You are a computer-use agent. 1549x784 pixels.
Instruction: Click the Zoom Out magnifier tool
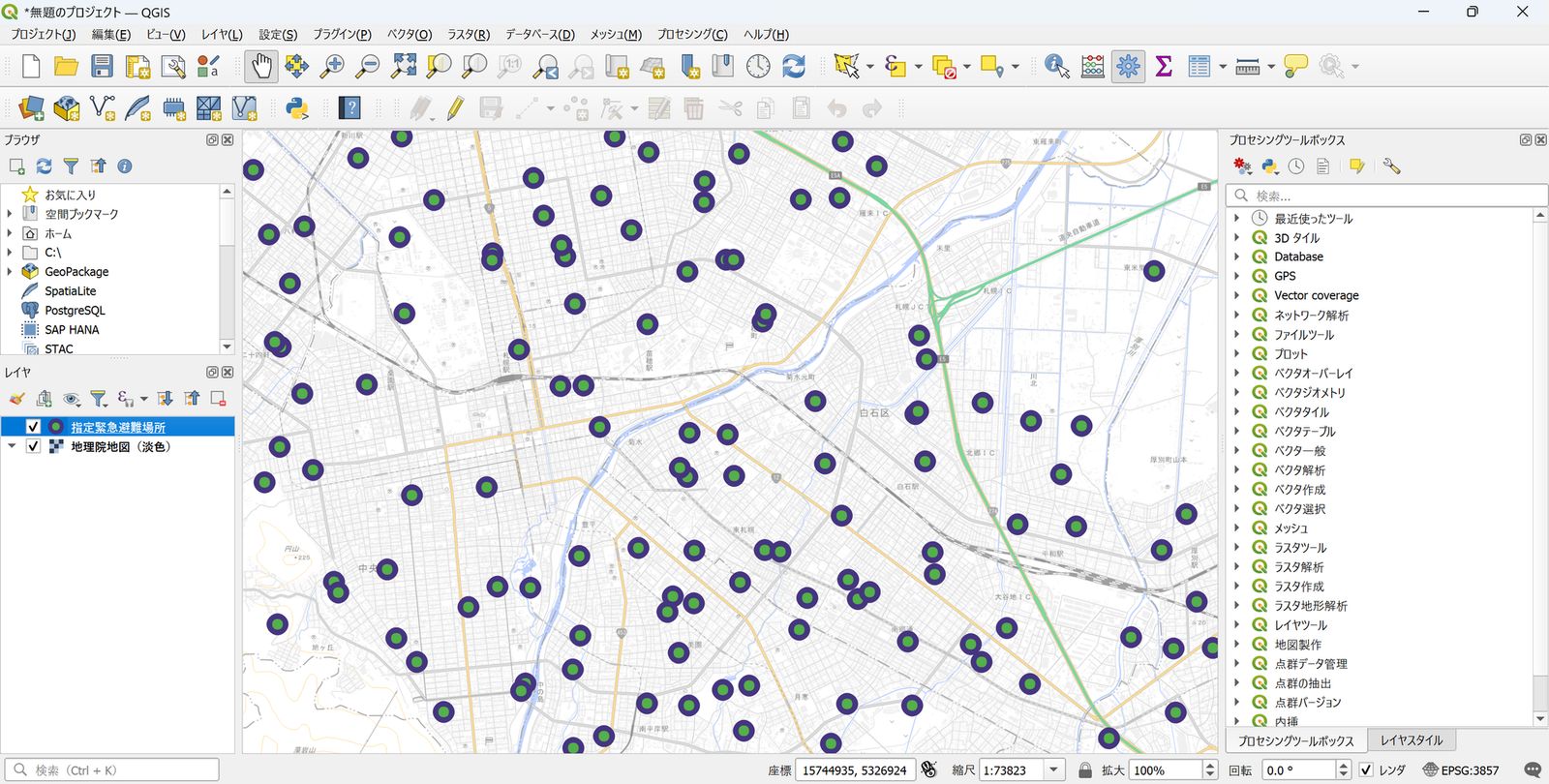tap(368, 66)
